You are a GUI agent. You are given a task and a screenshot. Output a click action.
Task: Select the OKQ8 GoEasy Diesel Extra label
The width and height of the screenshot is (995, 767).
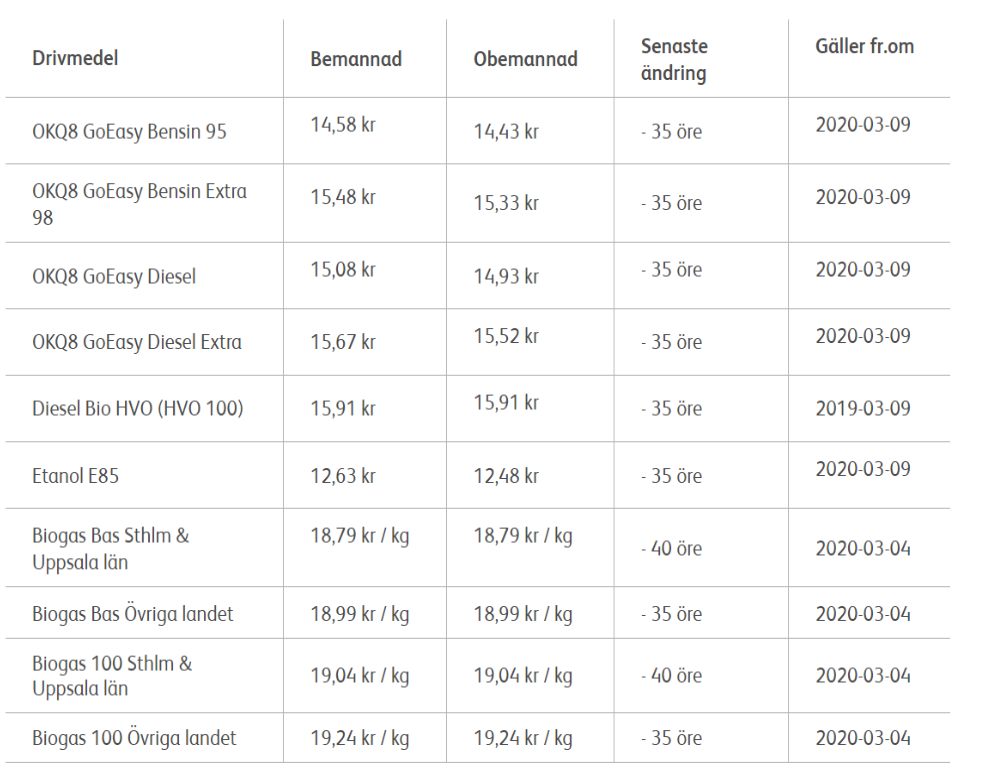click(136, 342)
